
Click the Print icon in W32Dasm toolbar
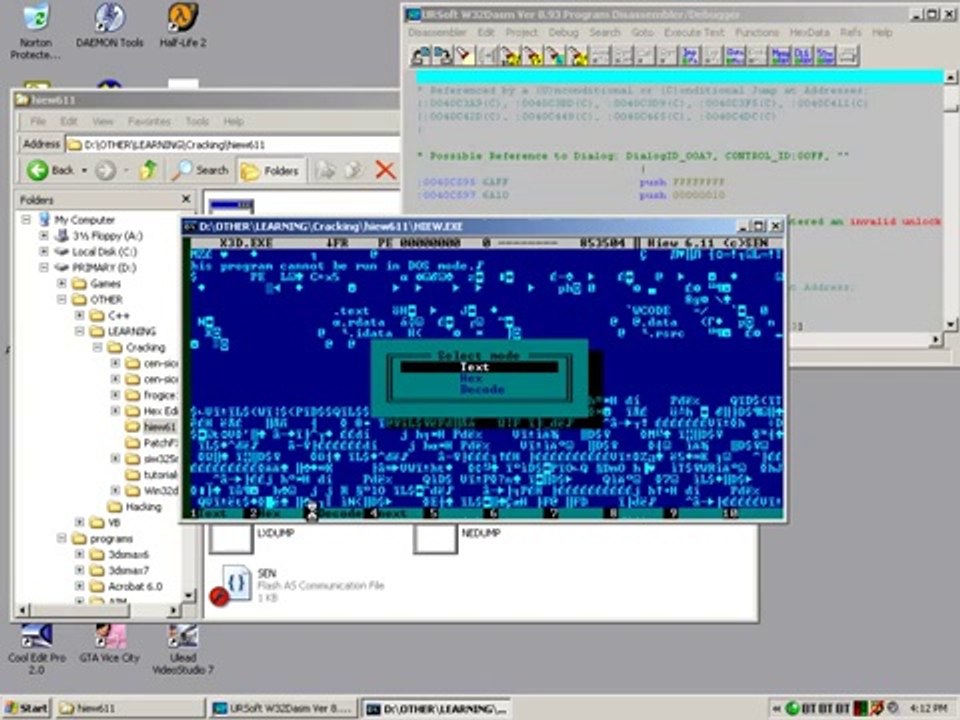(x=848, y=55)
